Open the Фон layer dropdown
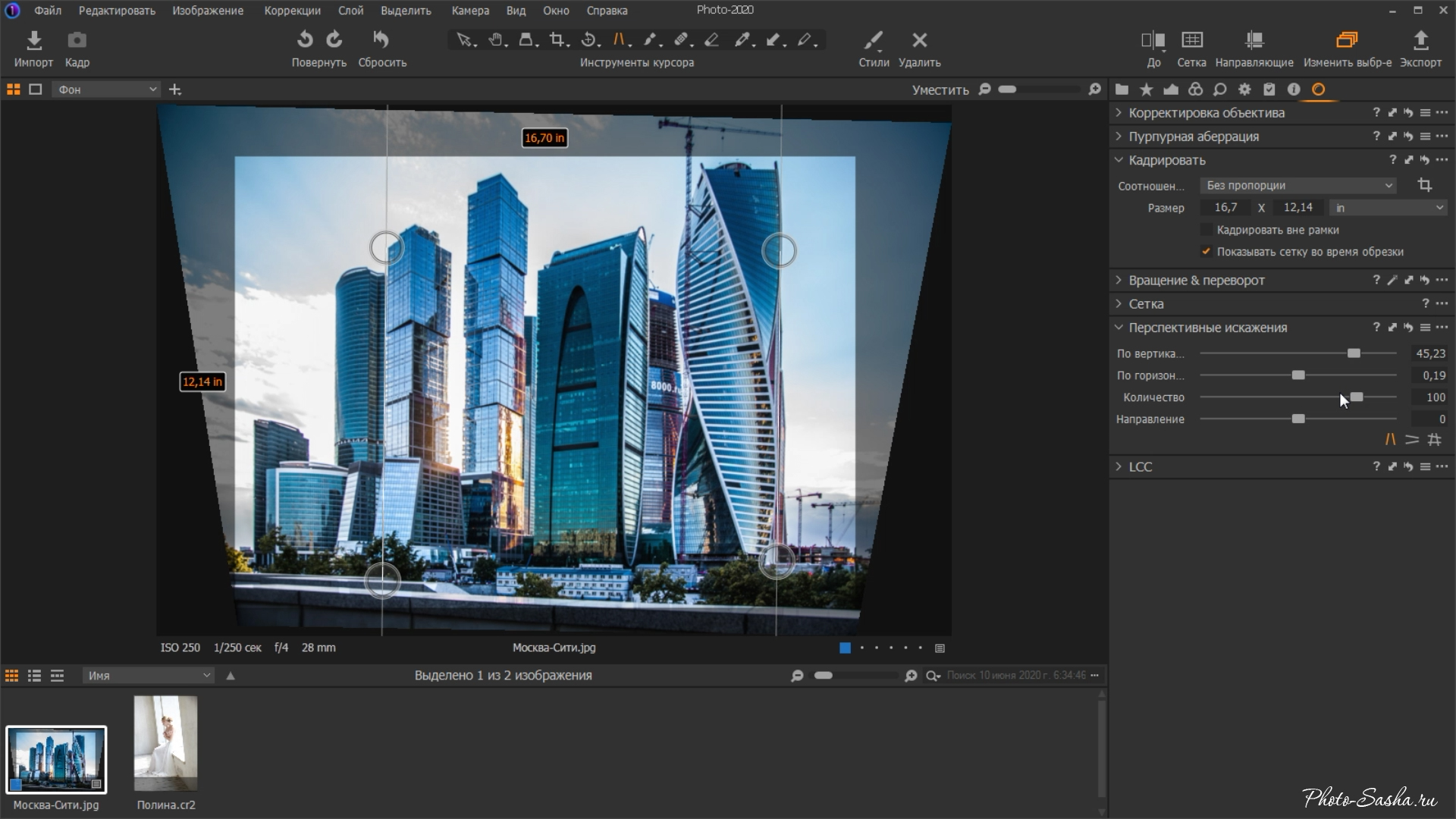This screenshot has width=1456, height=819. (x=105, y=89)
